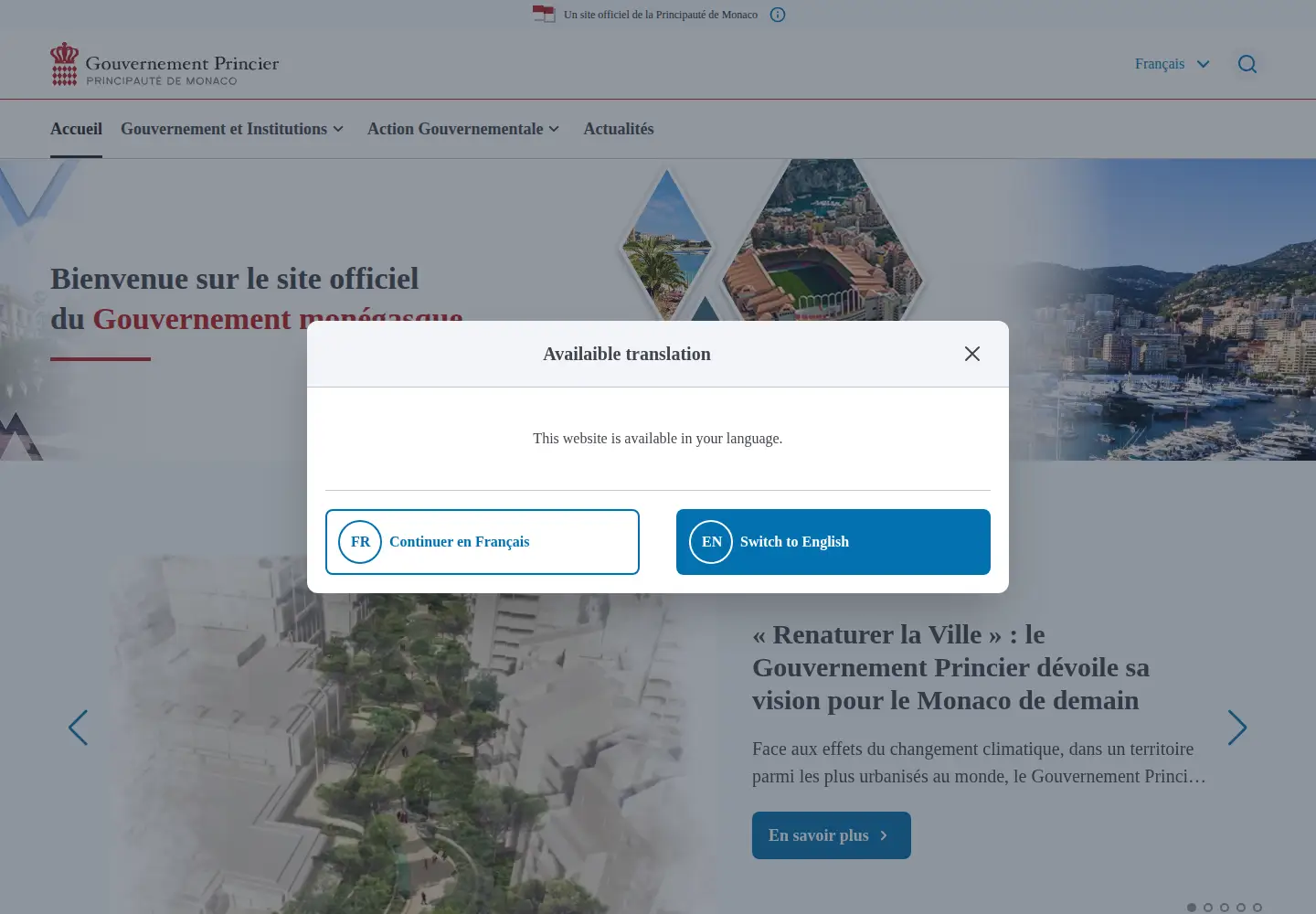Image resolution: width=1316 pixels, height=914 pixels.
Task: Go to the Accueil tab
Action: point(76,129)
